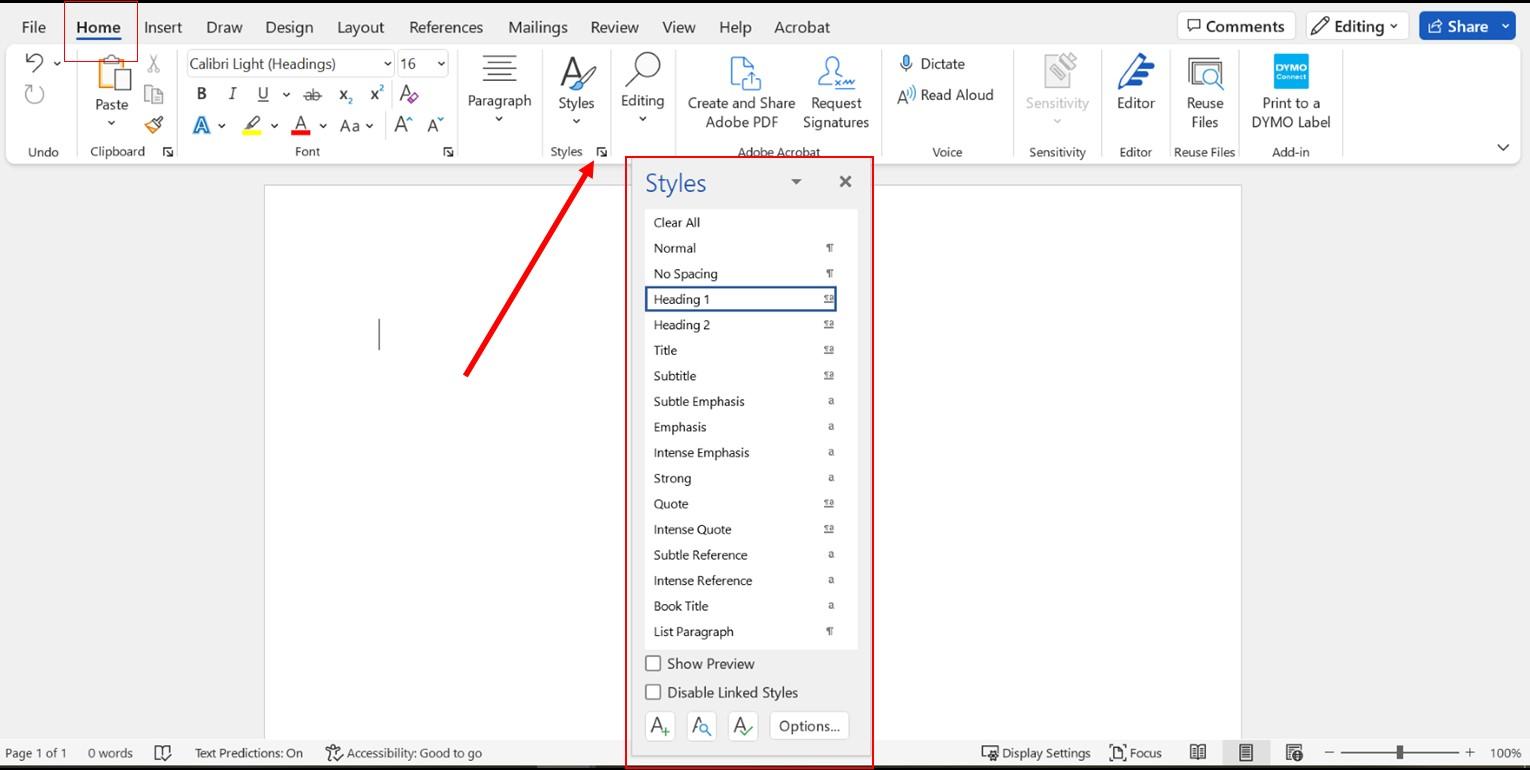Click the Clear All Formatting icon

click(x=408, y=94)
